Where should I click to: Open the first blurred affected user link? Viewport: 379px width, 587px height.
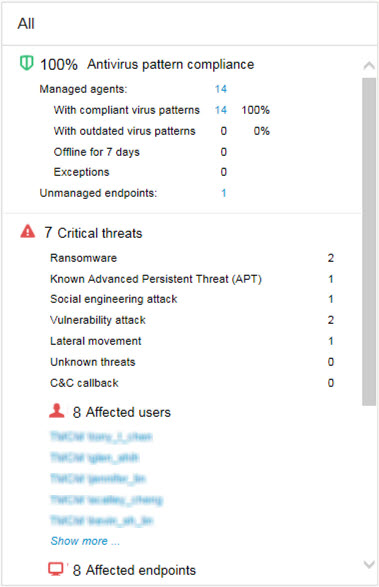101,437
